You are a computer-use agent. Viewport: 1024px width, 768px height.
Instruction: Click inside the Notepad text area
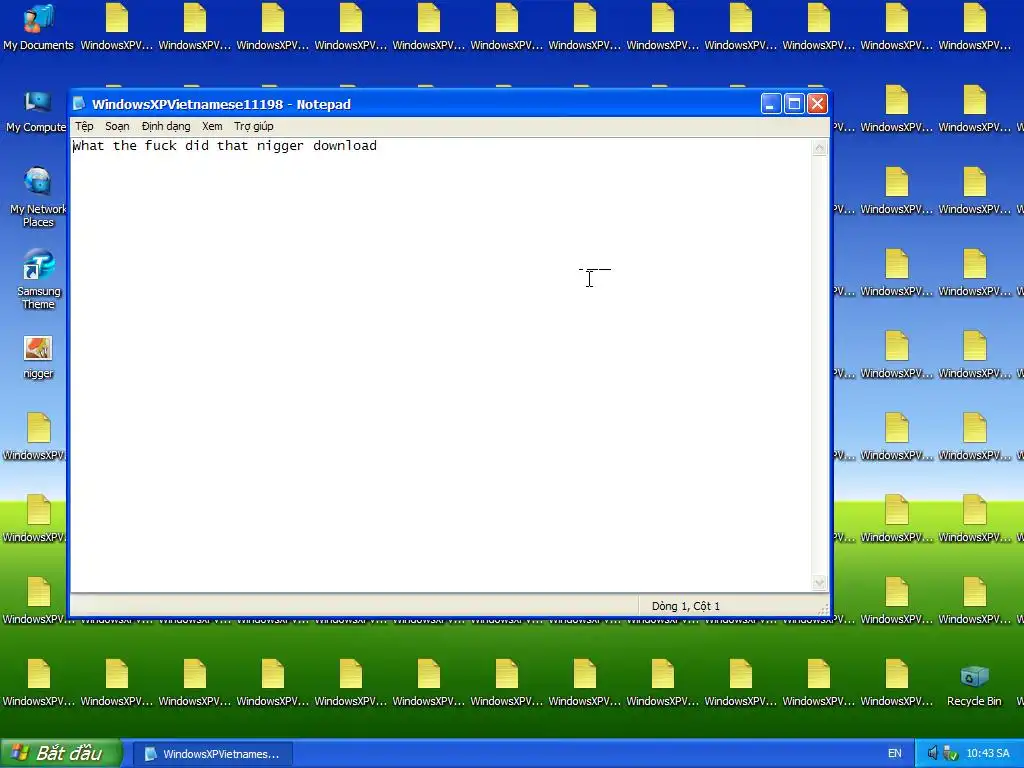[x=441, y=366]
